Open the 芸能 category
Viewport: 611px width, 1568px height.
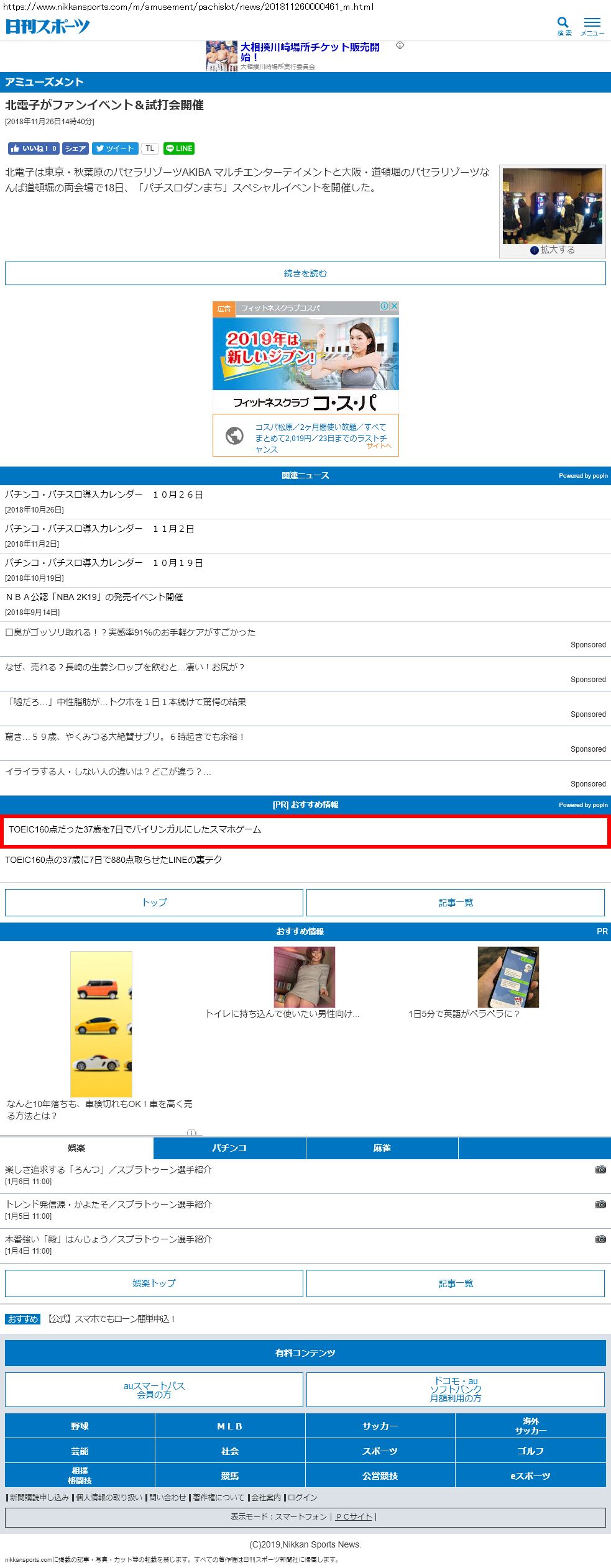[80, 1451]
